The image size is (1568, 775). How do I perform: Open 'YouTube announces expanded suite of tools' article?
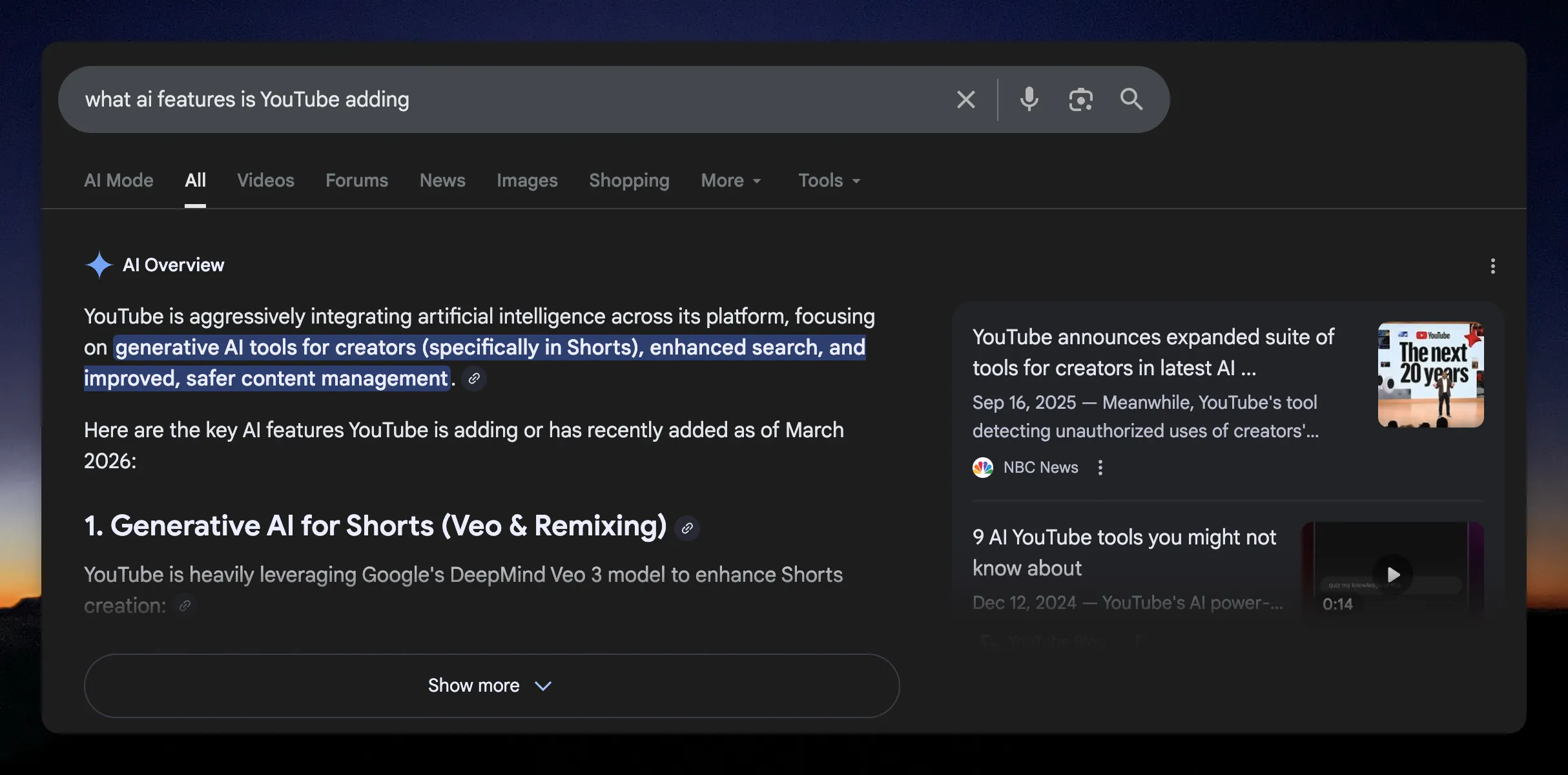coord(1153,352)
